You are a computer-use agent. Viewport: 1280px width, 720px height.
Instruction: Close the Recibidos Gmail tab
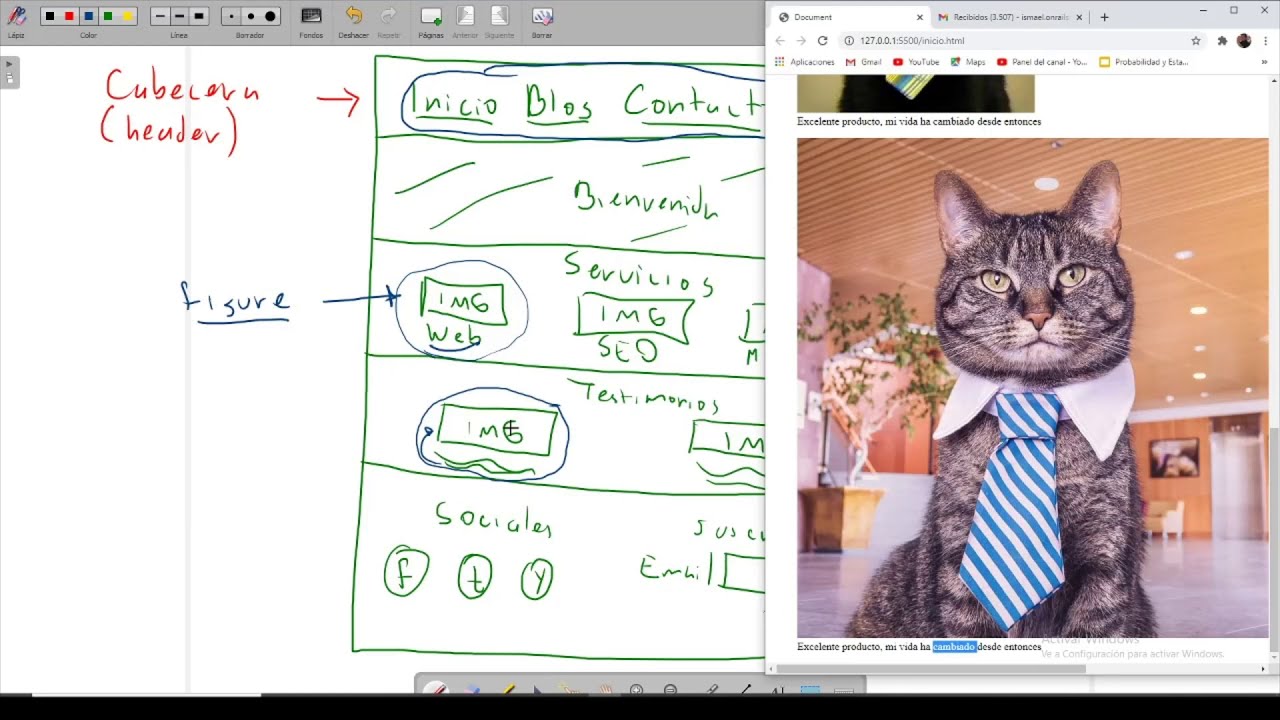click(1080, 17)
